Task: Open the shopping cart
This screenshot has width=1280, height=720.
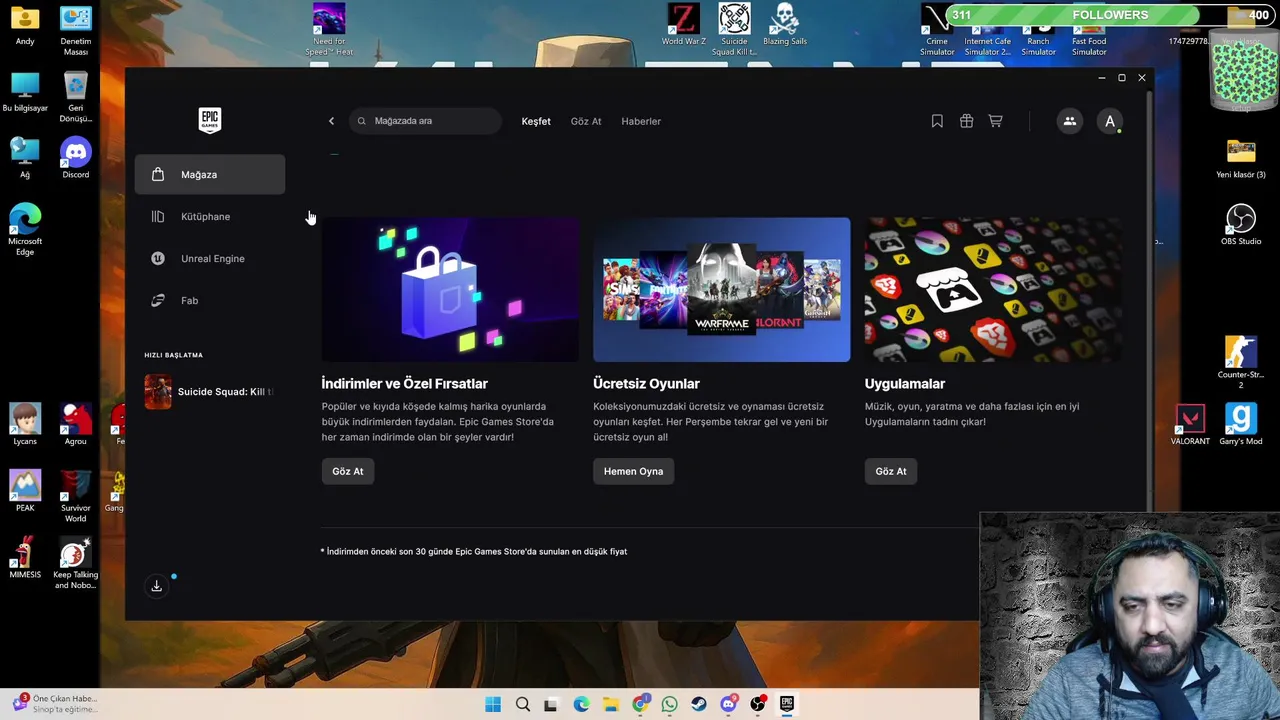Action: [x=995, y=121]
